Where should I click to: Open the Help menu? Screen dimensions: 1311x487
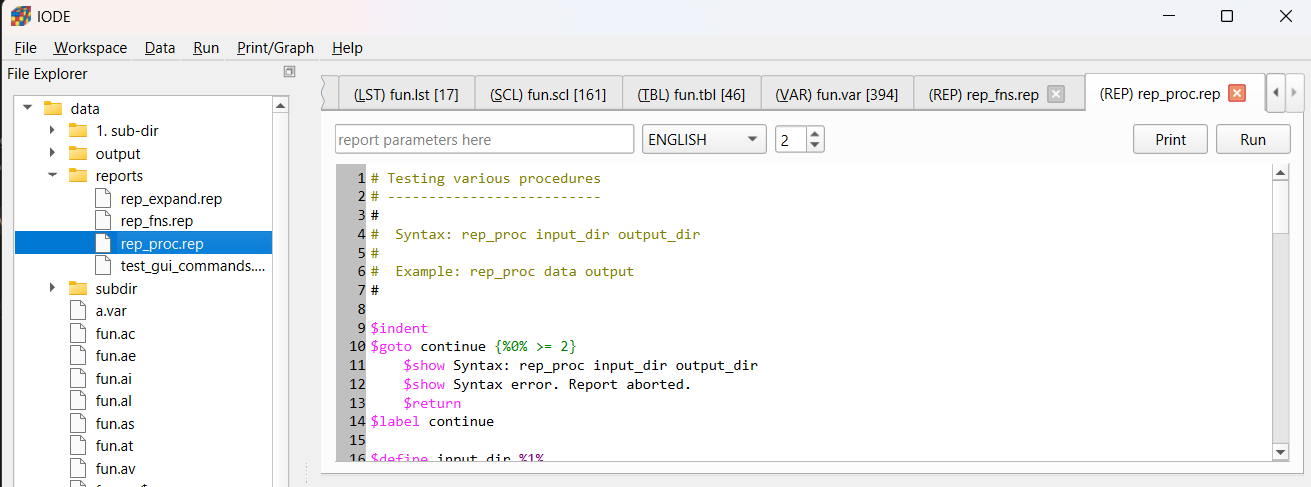click(347, 48)
